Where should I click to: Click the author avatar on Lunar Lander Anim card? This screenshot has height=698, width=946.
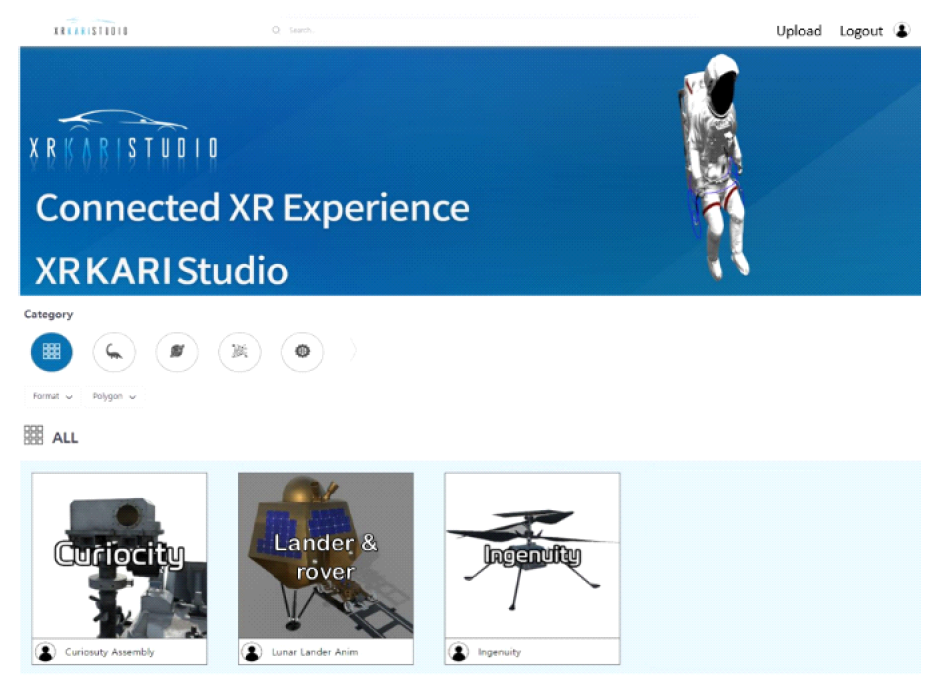pos(252,652)
